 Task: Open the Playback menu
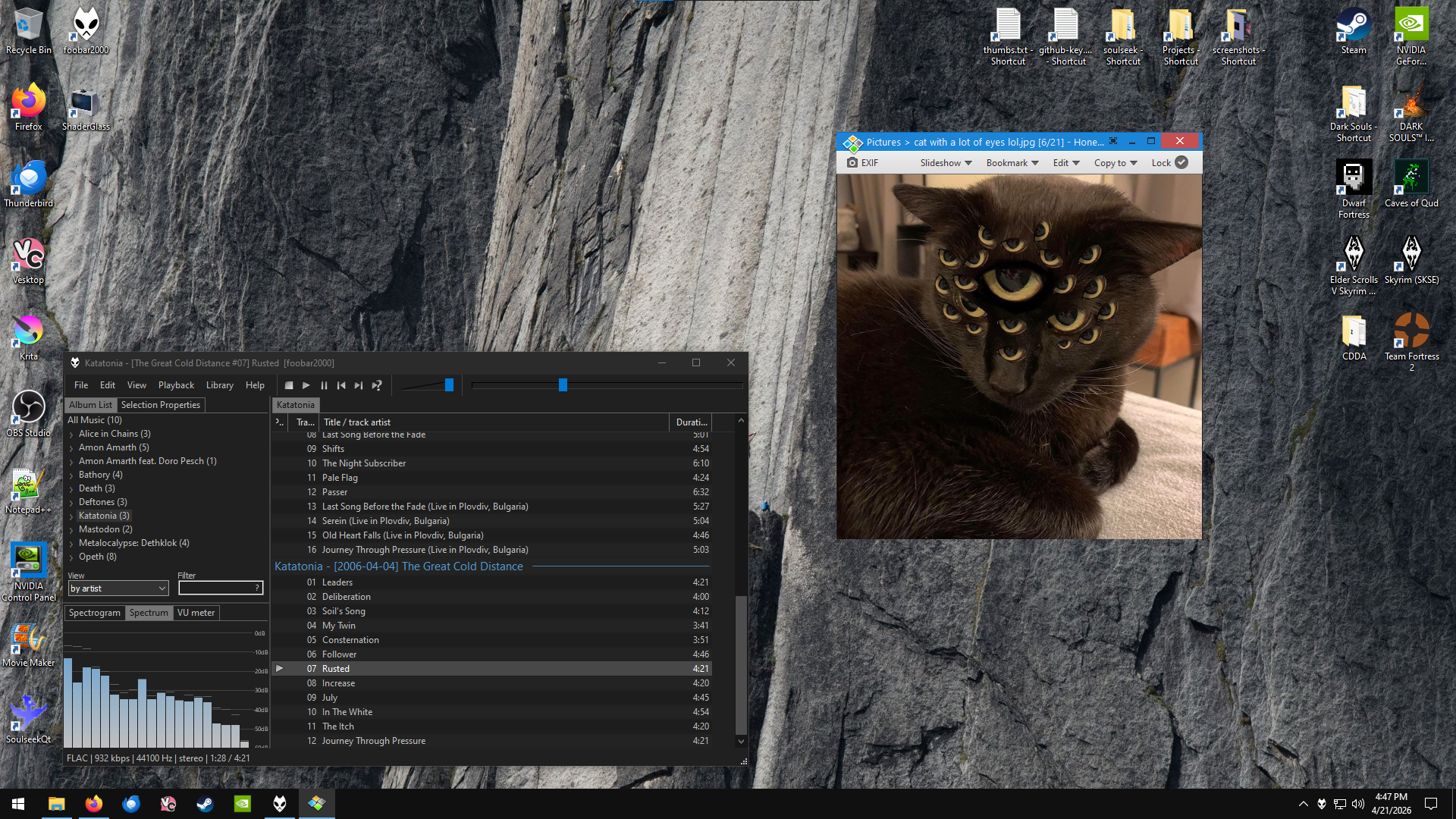176,385
